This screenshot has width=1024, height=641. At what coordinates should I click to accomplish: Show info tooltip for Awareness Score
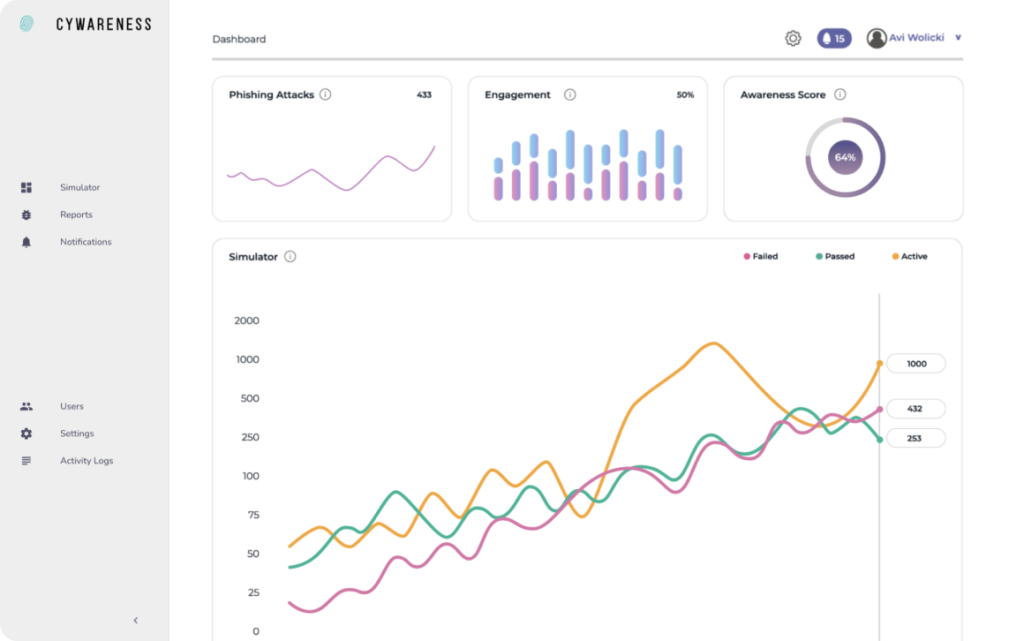(x=840, y=95)
